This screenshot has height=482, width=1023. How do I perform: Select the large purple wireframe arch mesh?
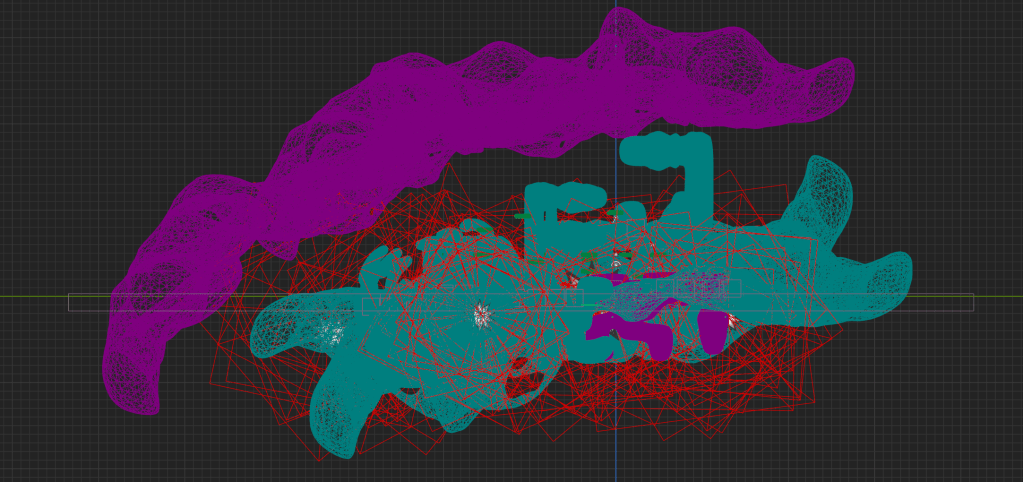click(x=450, y=110)
